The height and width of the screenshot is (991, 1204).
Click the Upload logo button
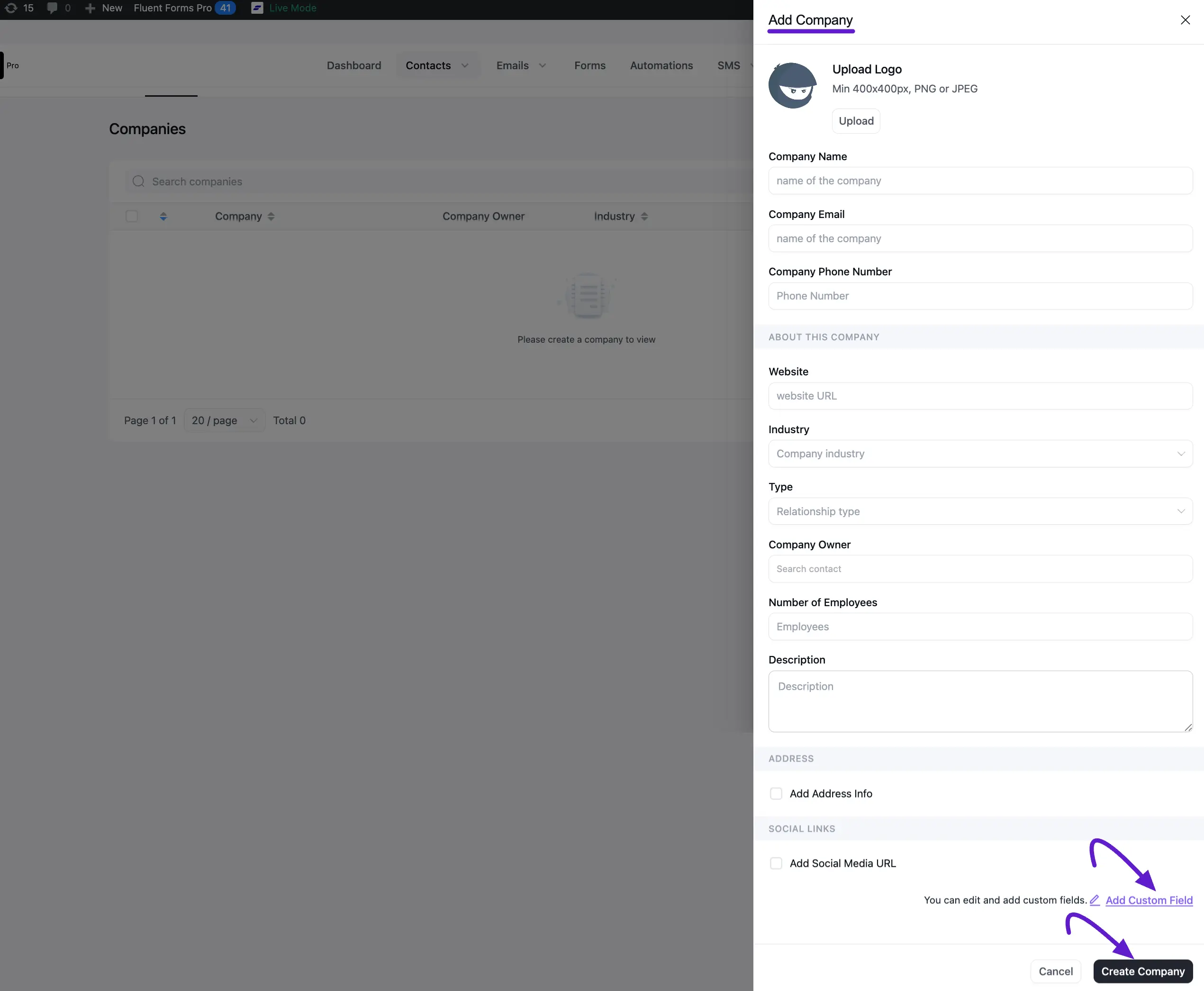pos(856,121)
